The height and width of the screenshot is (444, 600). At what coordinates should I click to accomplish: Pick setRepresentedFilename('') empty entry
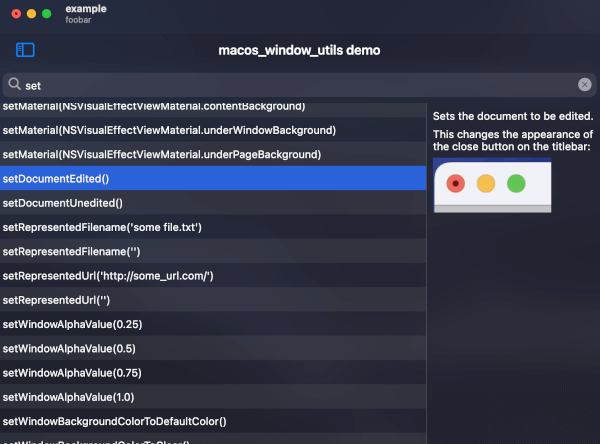tap(213, 251)
